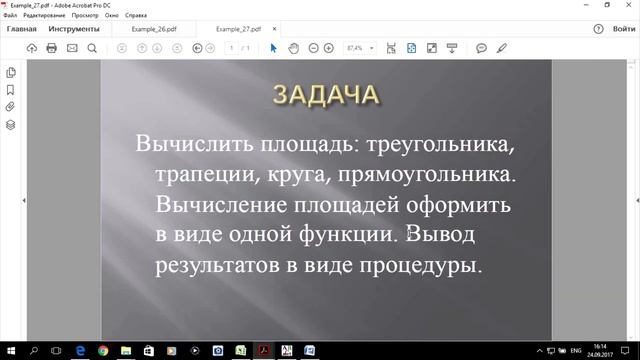Launch Google Chrome from taskbar

pyautogui.click(x=103, y=351)
